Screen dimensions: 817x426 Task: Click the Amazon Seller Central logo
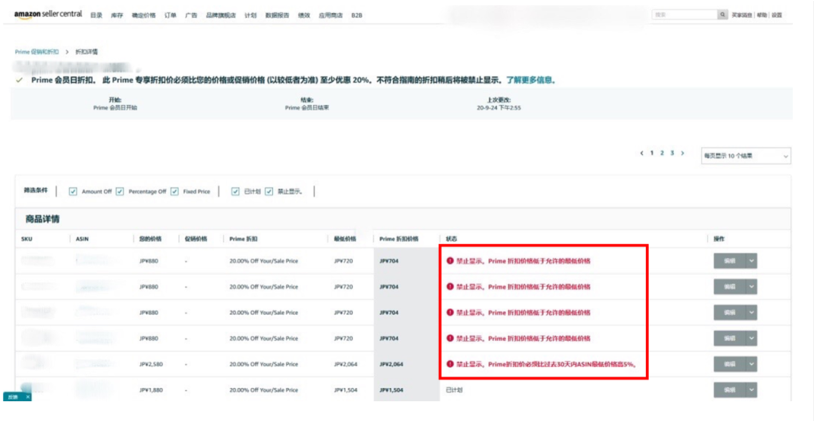(48, 14)
